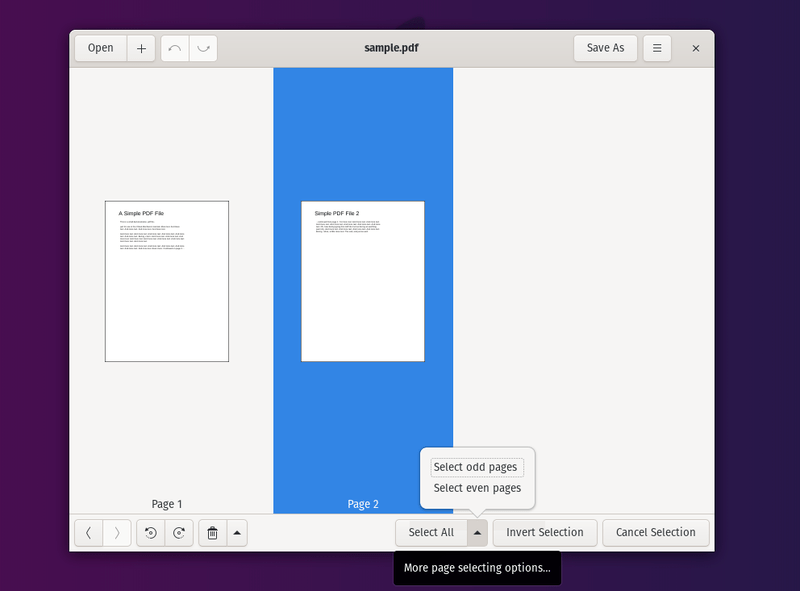800x591 pixels.
Task: Choose Select odd pages from the popup
Action: pos(477,466)
